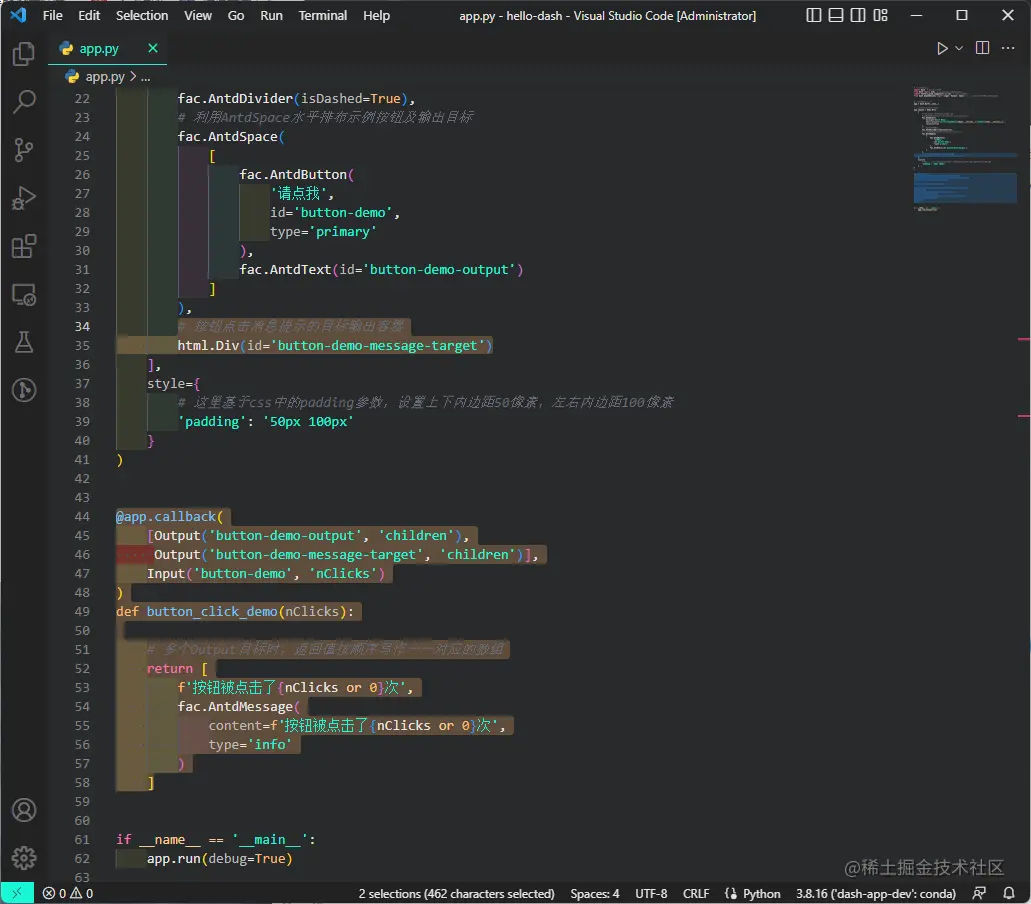
Task: Click 'fac.AntdMessage(' on line 54
Action: click(239, 707)
